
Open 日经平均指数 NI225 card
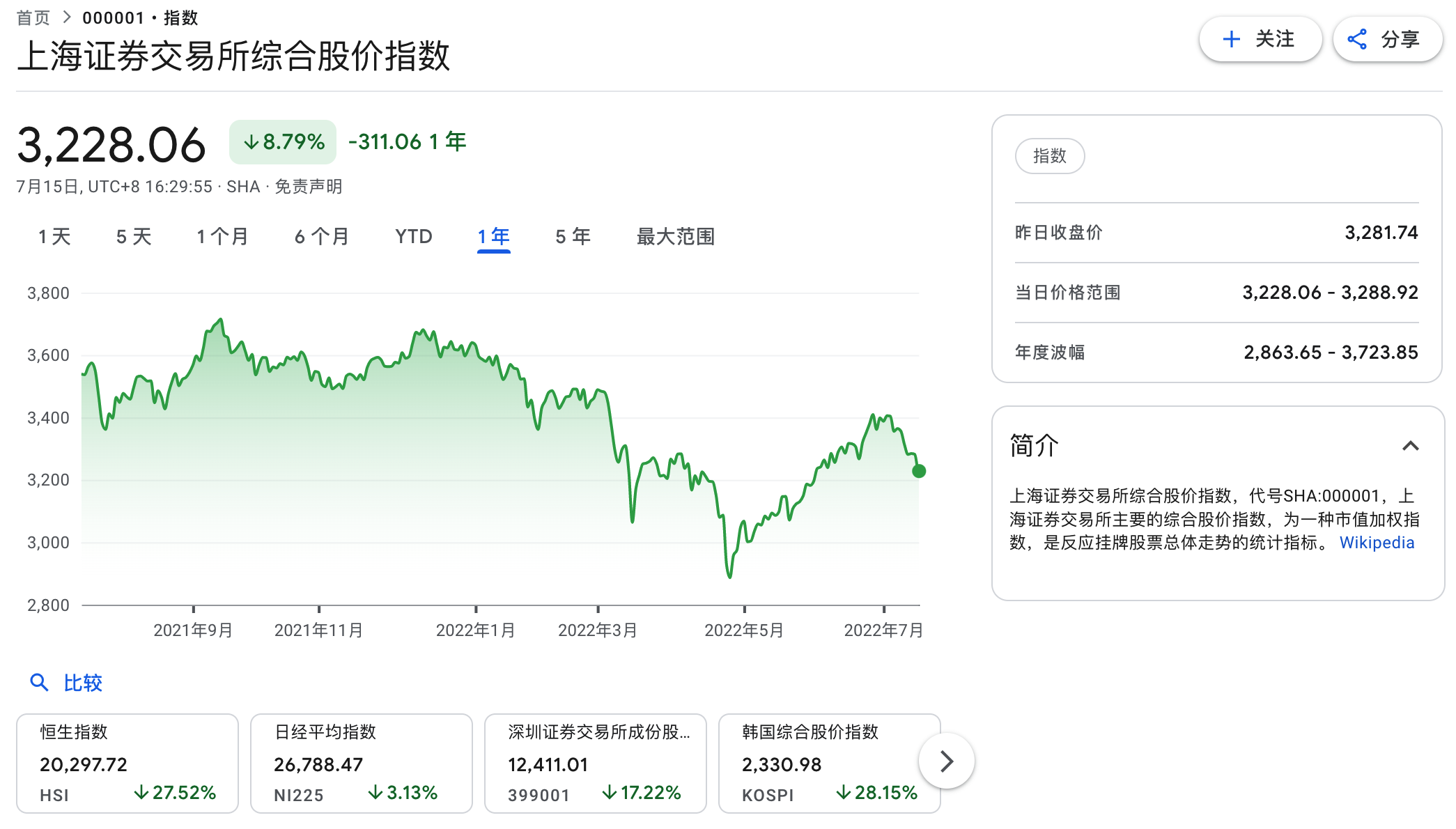tap(361, 763)
